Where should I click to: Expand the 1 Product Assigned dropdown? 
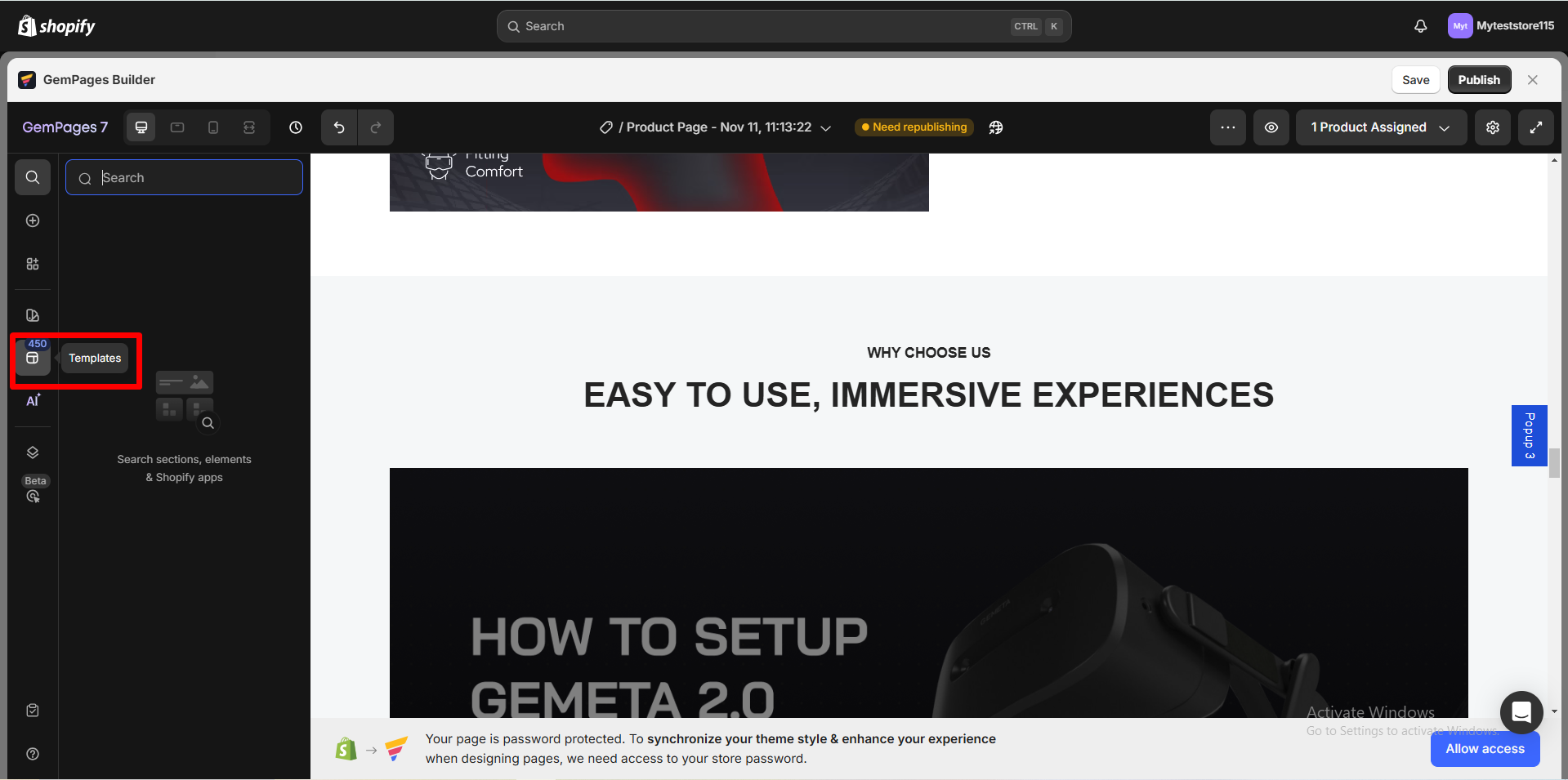point(1380,127)
